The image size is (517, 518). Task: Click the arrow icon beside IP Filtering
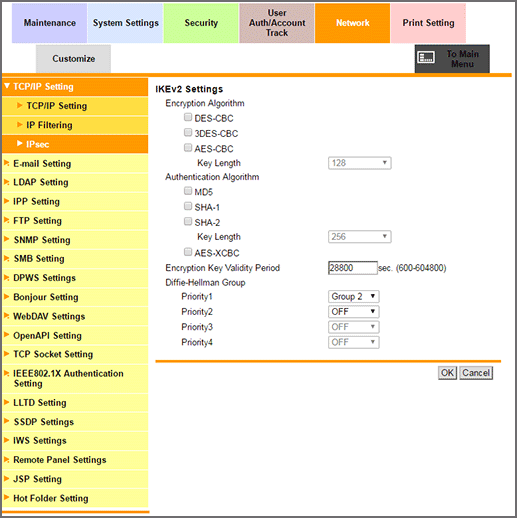20,125
